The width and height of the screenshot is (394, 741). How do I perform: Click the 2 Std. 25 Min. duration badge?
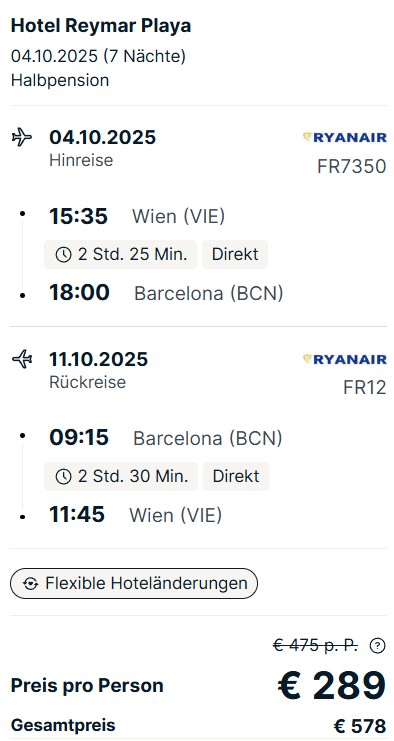coord(120,255)
